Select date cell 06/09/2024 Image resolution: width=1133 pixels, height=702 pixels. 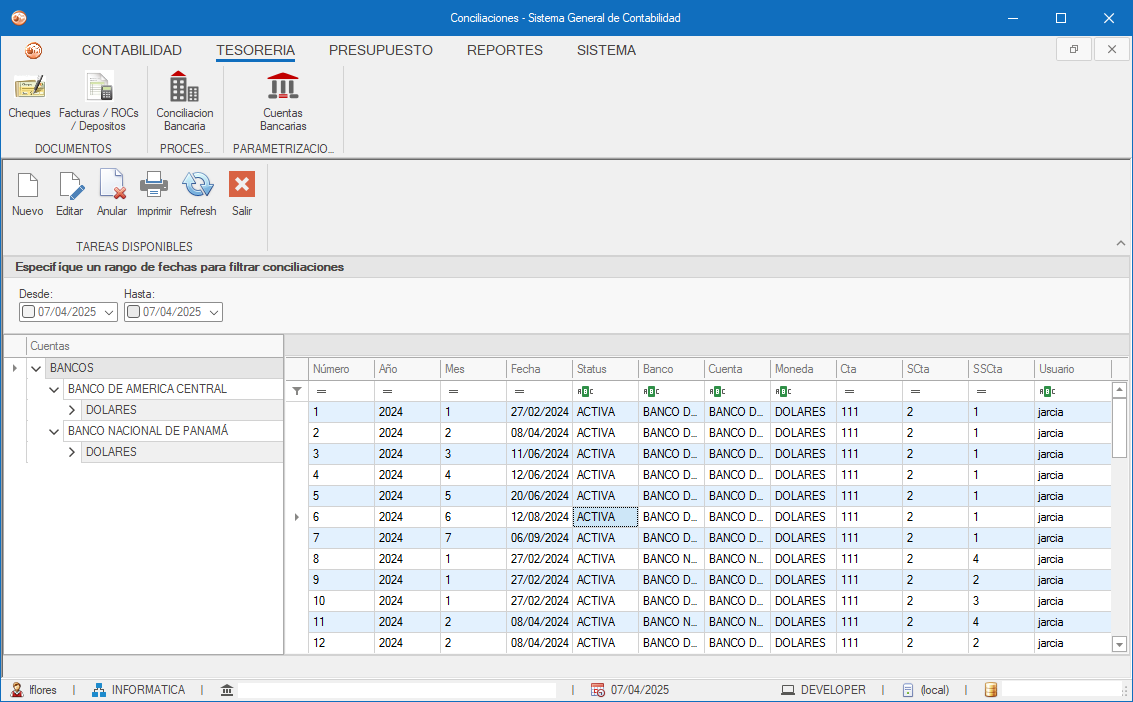(539, 538)
